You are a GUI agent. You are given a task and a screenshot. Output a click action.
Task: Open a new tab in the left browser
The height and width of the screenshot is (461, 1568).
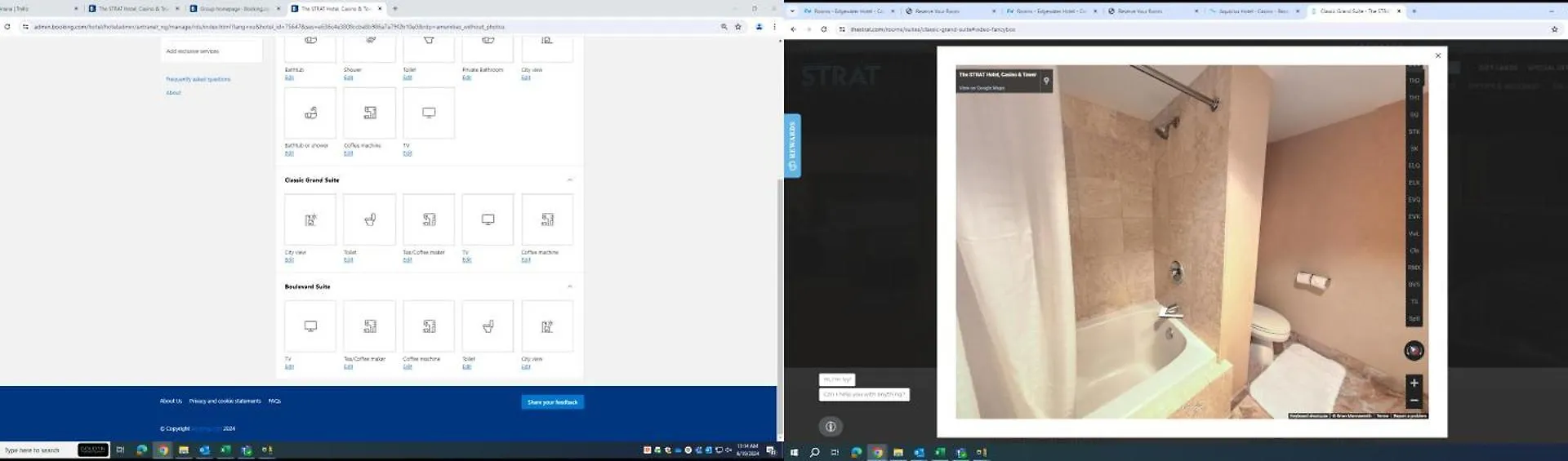[395, 9]
